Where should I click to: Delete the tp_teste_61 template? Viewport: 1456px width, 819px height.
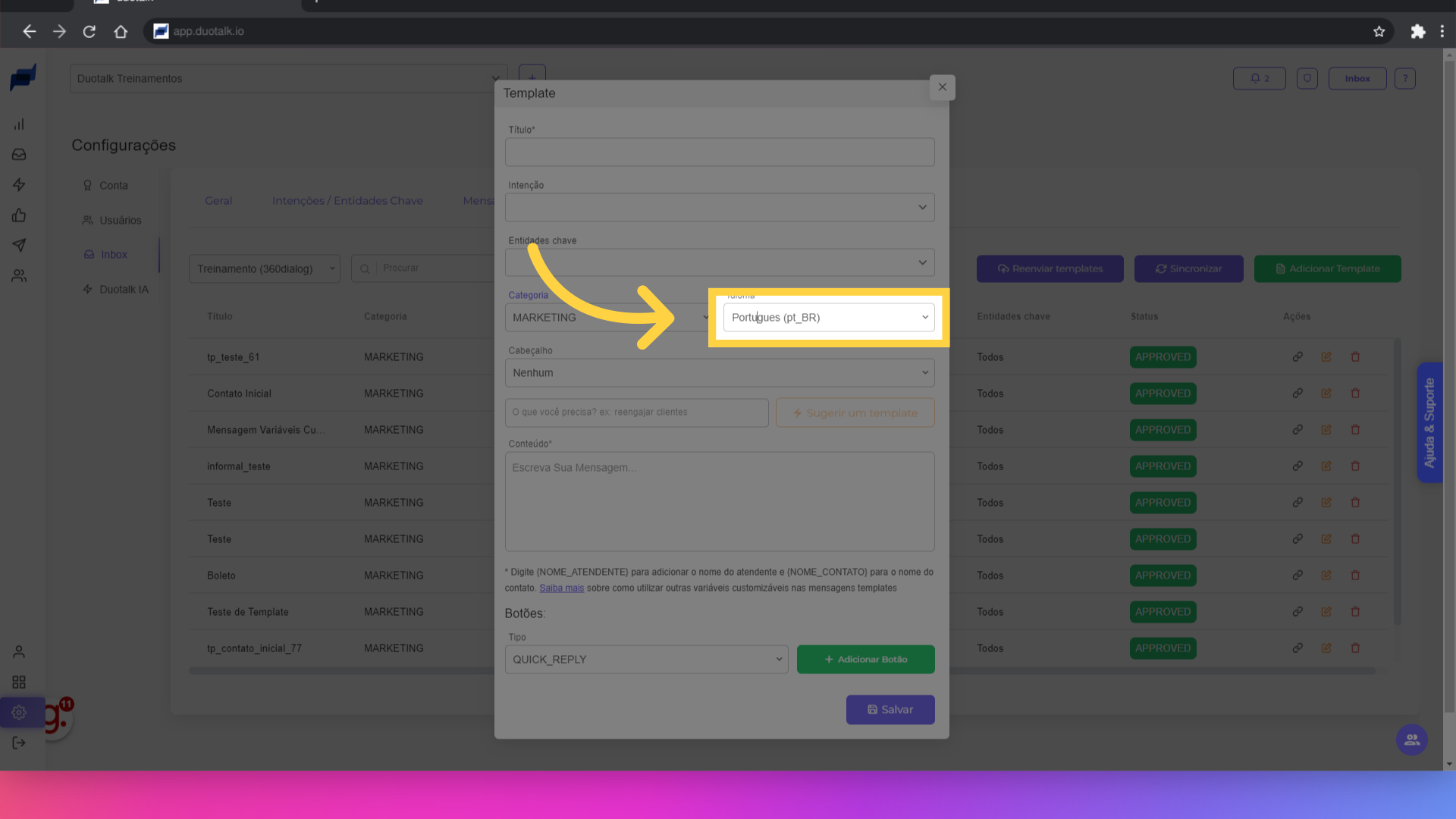coord(1355,357)
